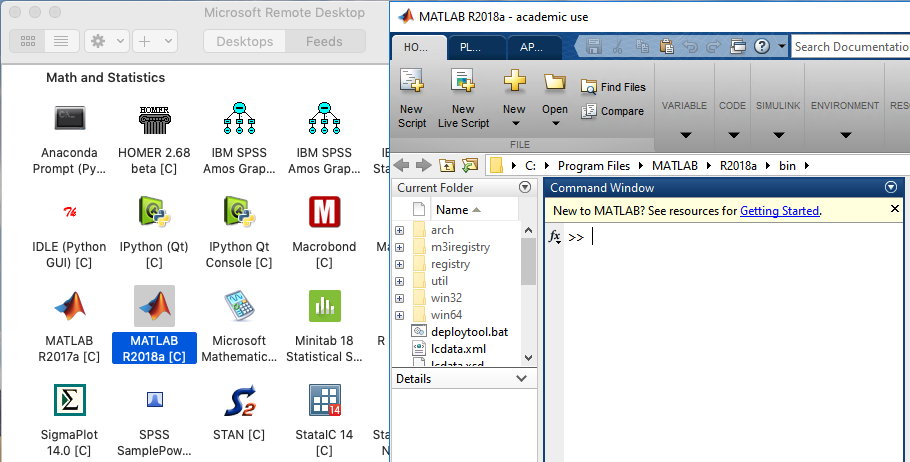Open MATLAB Help question mark icon

(x=762, y=46)
